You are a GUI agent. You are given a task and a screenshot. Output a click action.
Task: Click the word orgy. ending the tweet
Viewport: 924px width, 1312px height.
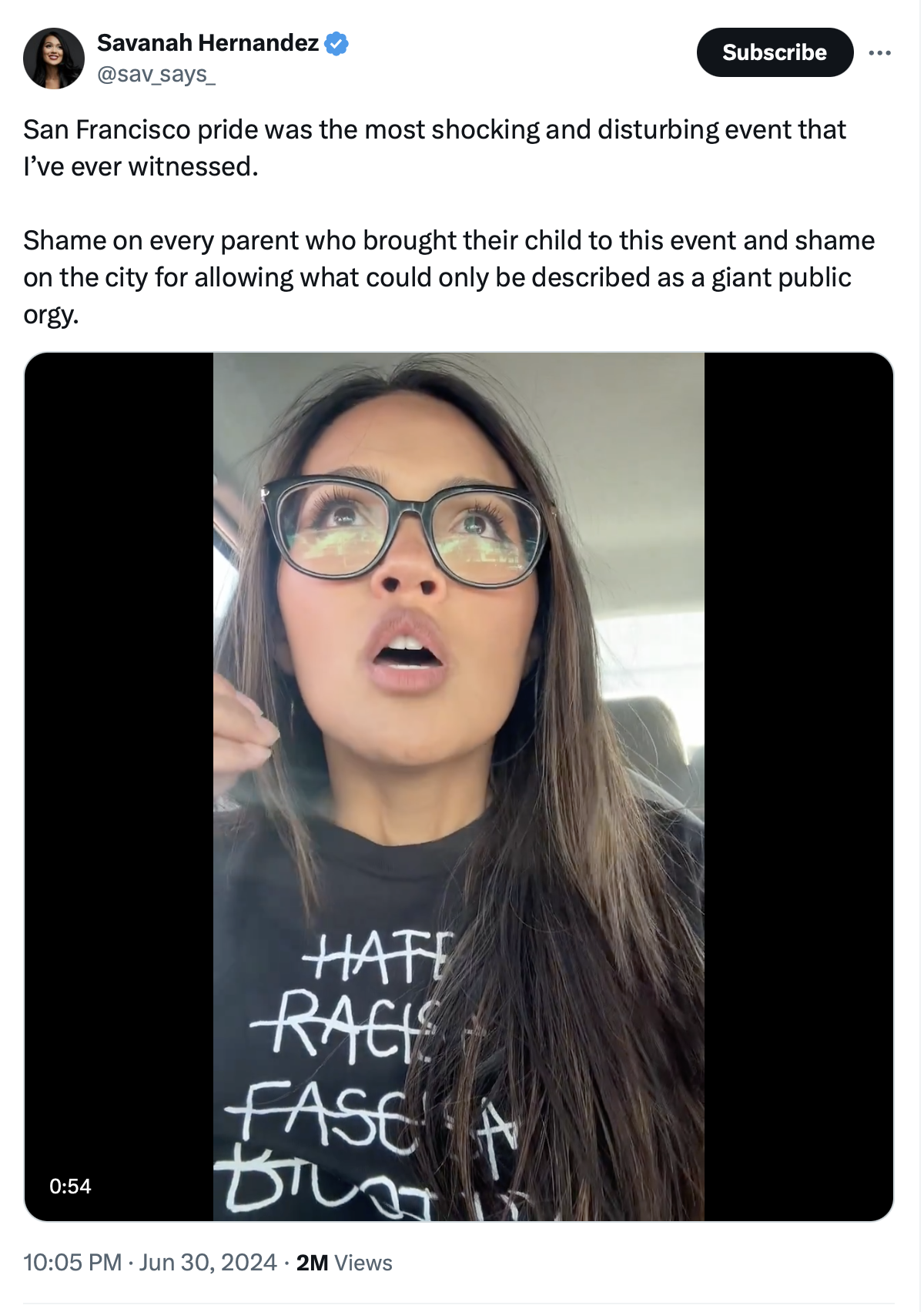pos(51,314)
